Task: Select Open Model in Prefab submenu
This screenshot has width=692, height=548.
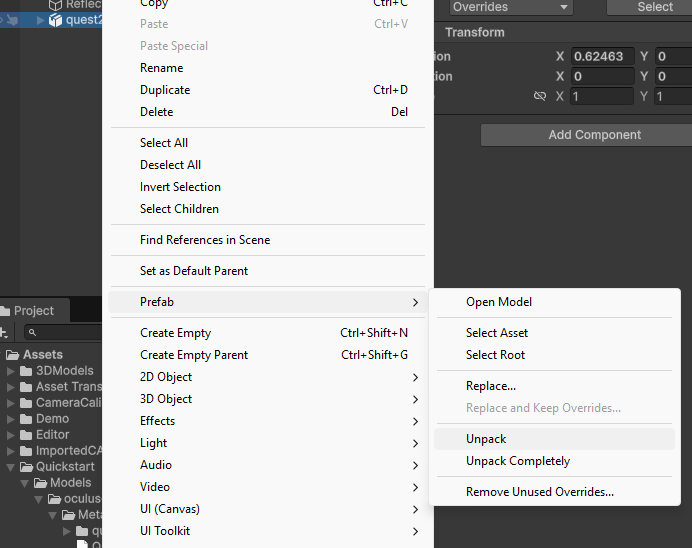Action: [x=554, y=302]
